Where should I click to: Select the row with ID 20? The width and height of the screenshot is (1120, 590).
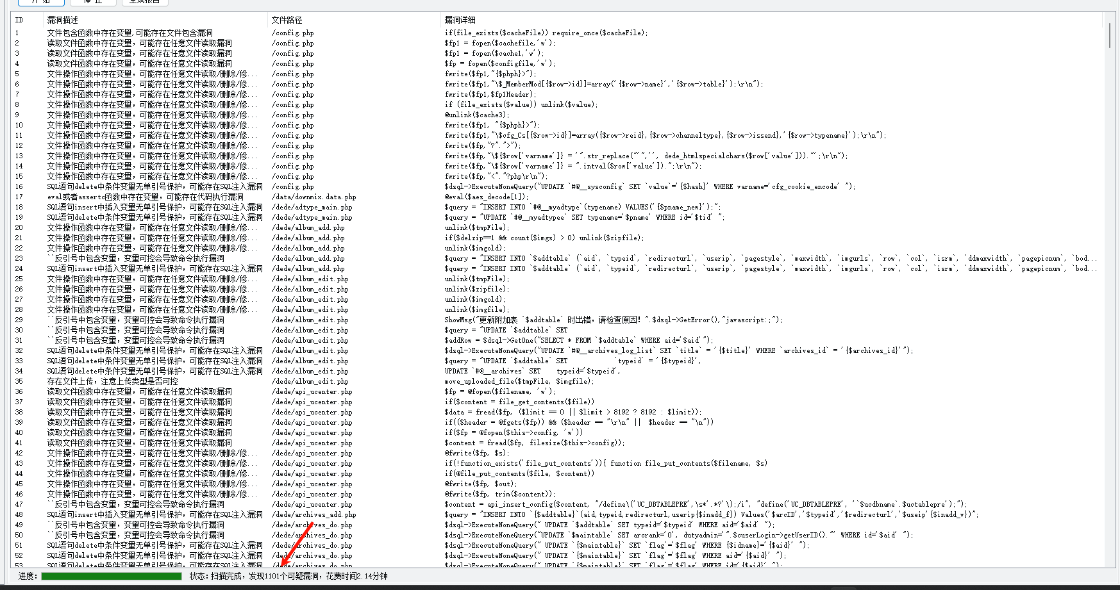click(x=557, y=227)
